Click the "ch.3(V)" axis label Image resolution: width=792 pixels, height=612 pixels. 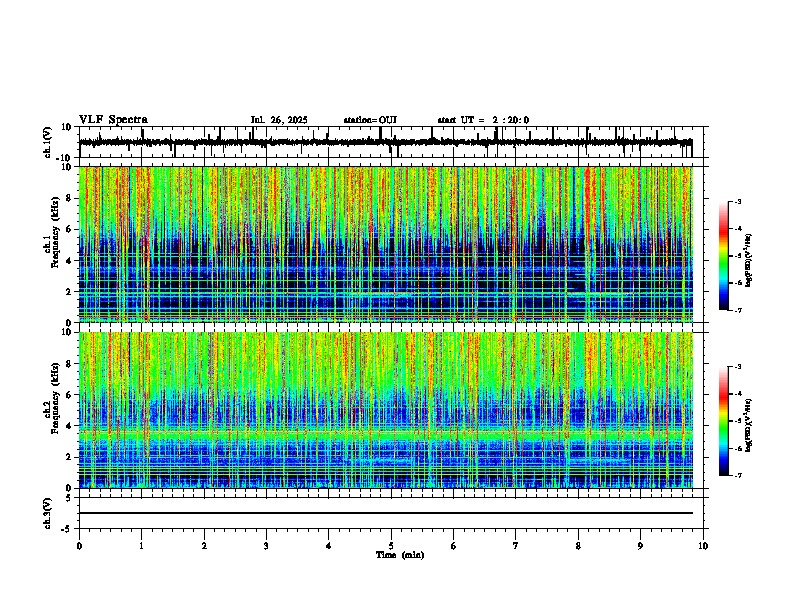click(48, 513)
